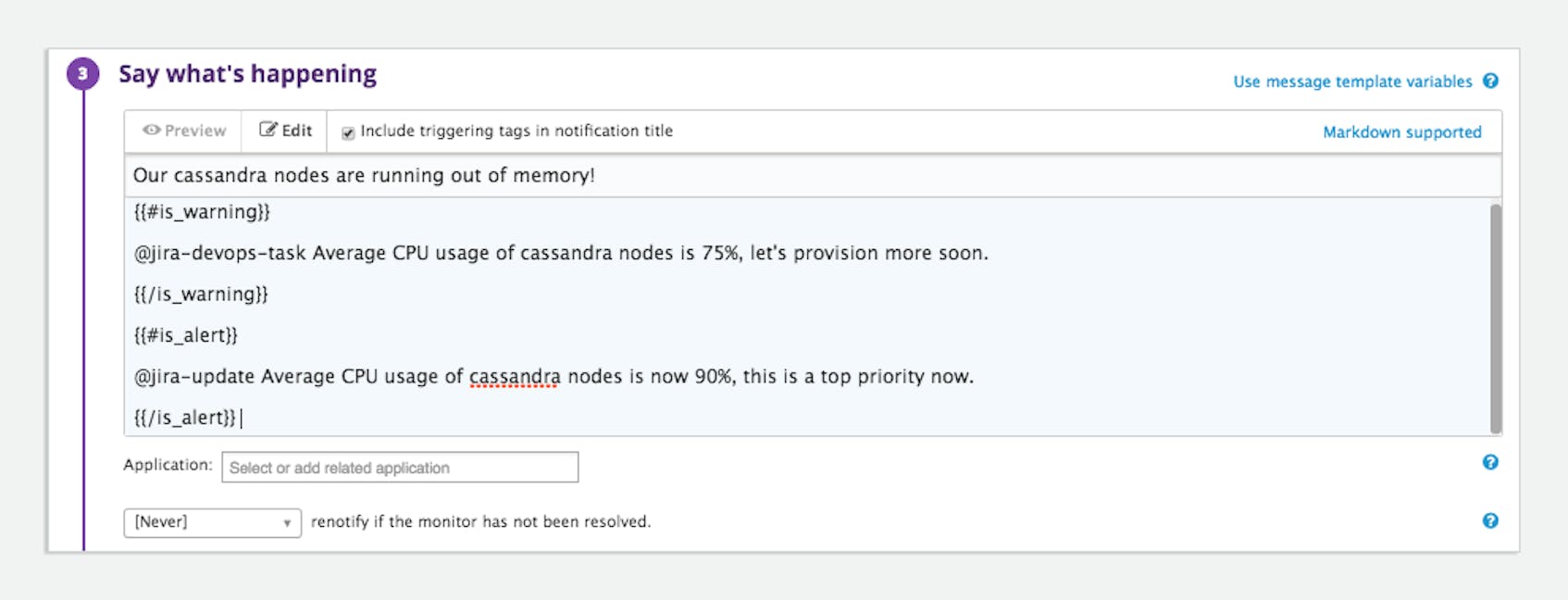Click the 'Markdown supported' link

pos(1402,131)
